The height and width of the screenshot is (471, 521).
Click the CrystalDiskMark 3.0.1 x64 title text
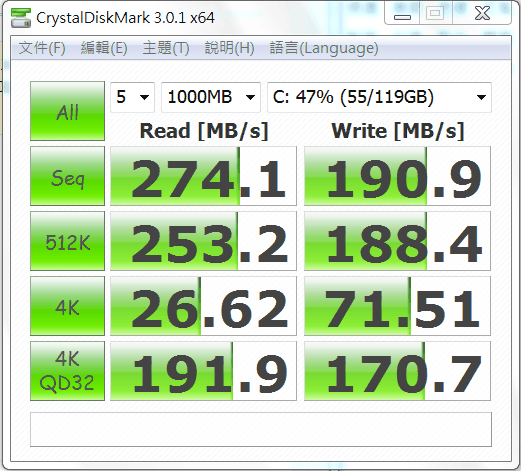point(125,18)
